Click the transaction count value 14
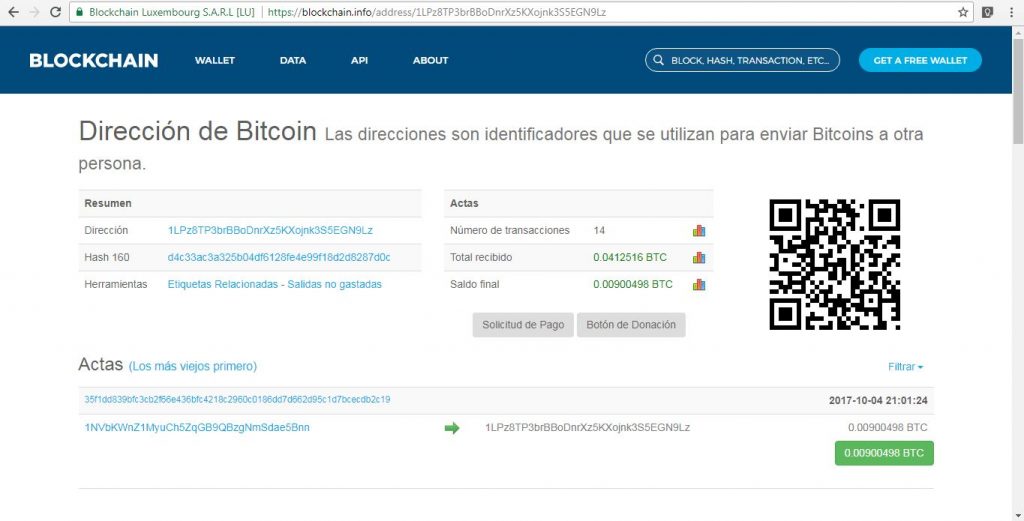This screenshot has width=1024, height=521. [599, 230]
